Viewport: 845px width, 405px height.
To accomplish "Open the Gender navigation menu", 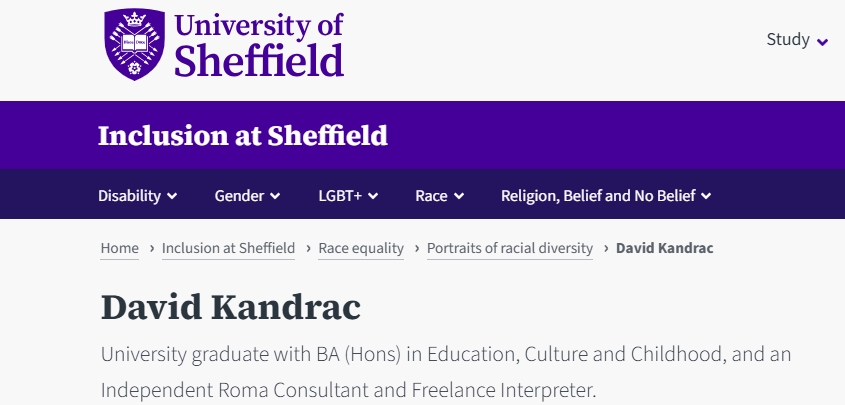I will coord(239,195).
